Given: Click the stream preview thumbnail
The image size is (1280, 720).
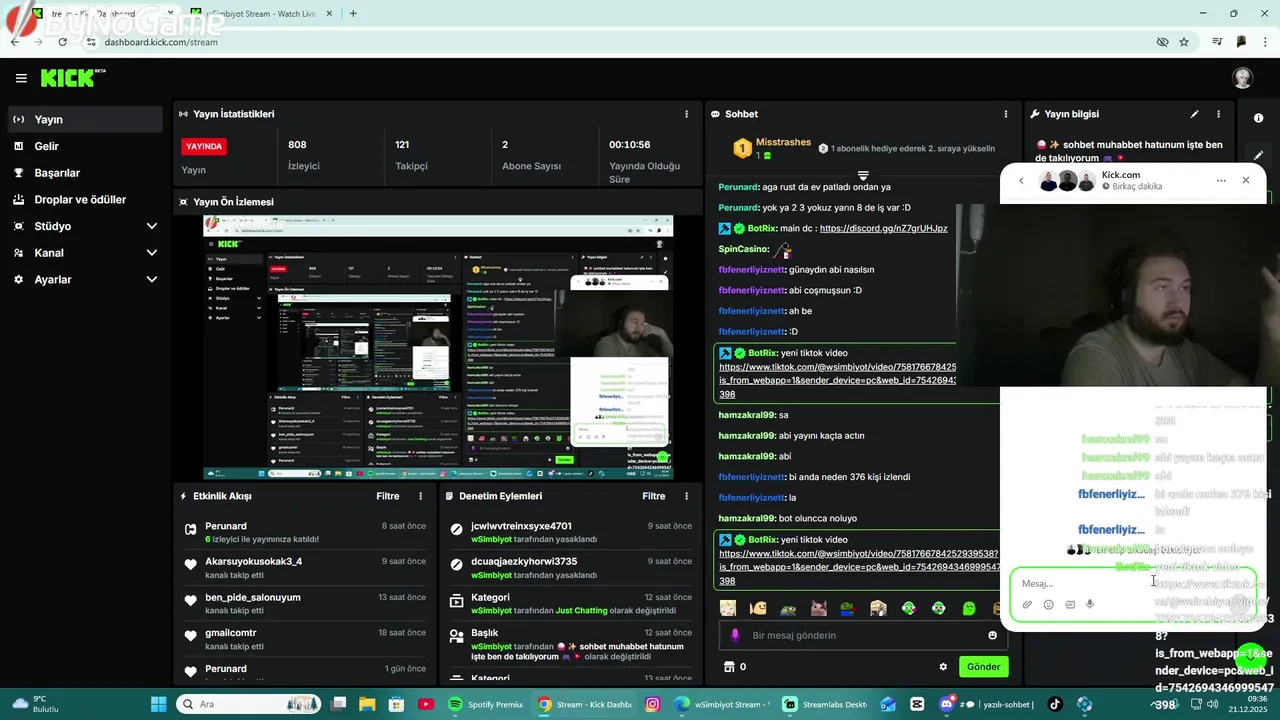Looking at the screenshot, I should tap(438, 347).
